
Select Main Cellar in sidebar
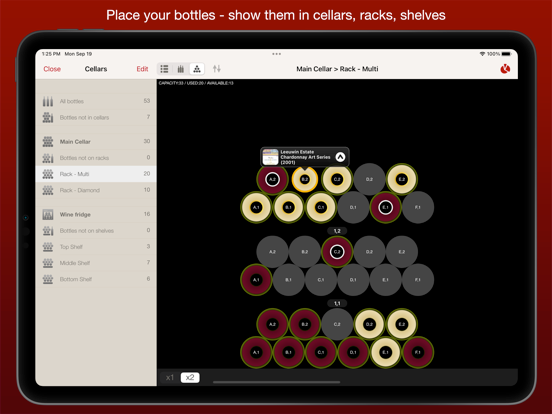(96, 142)
